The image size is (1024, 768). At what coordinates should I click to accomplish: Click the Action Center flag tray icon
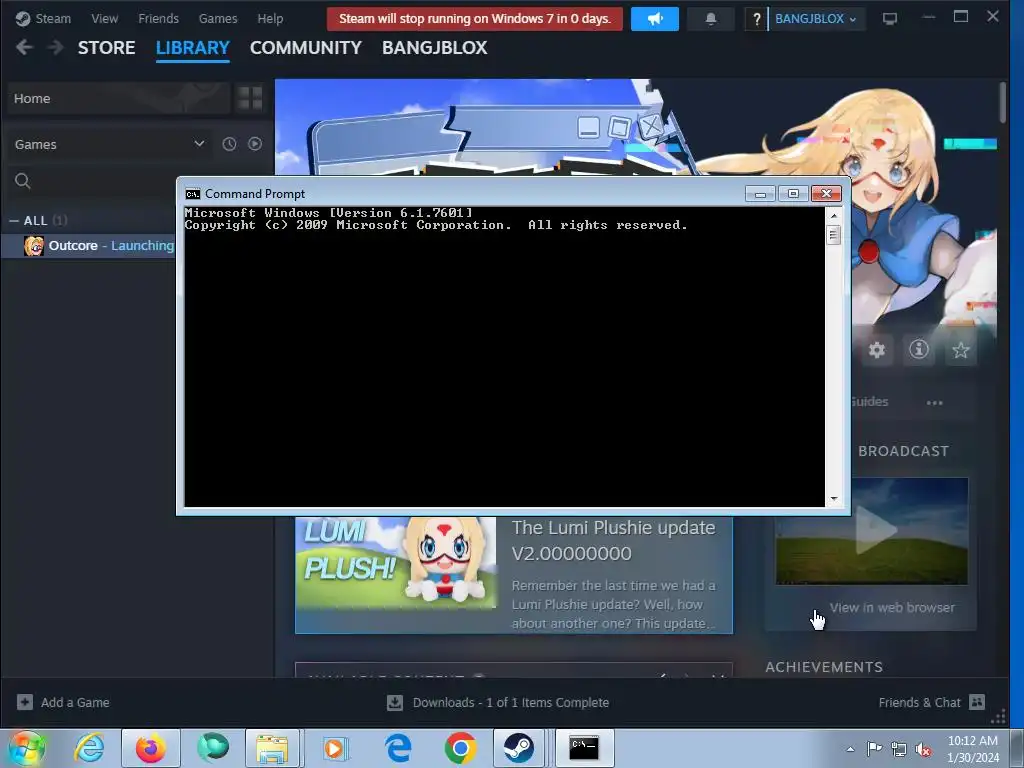pos(874,748)
